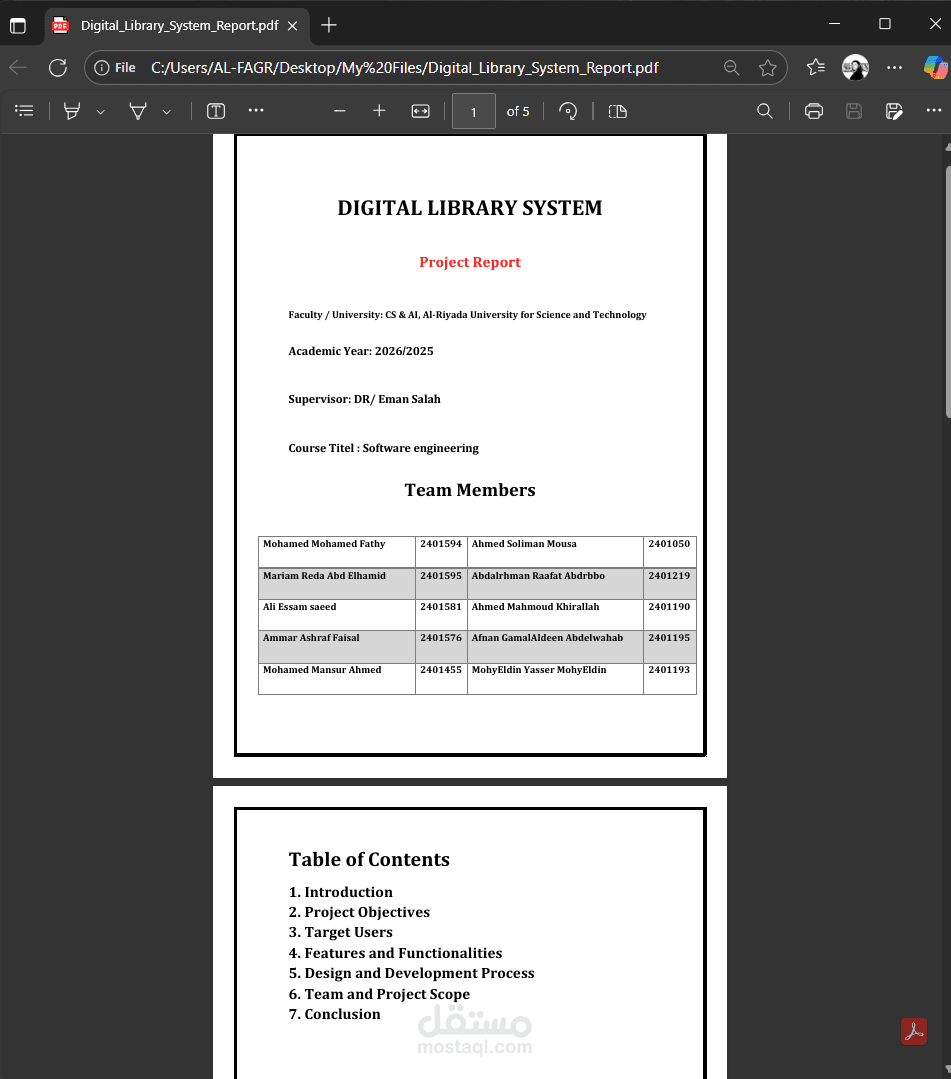This screenshot has height=1079, width=951.
Task: Open the Favorites list
Action: (x=815, y=67)
